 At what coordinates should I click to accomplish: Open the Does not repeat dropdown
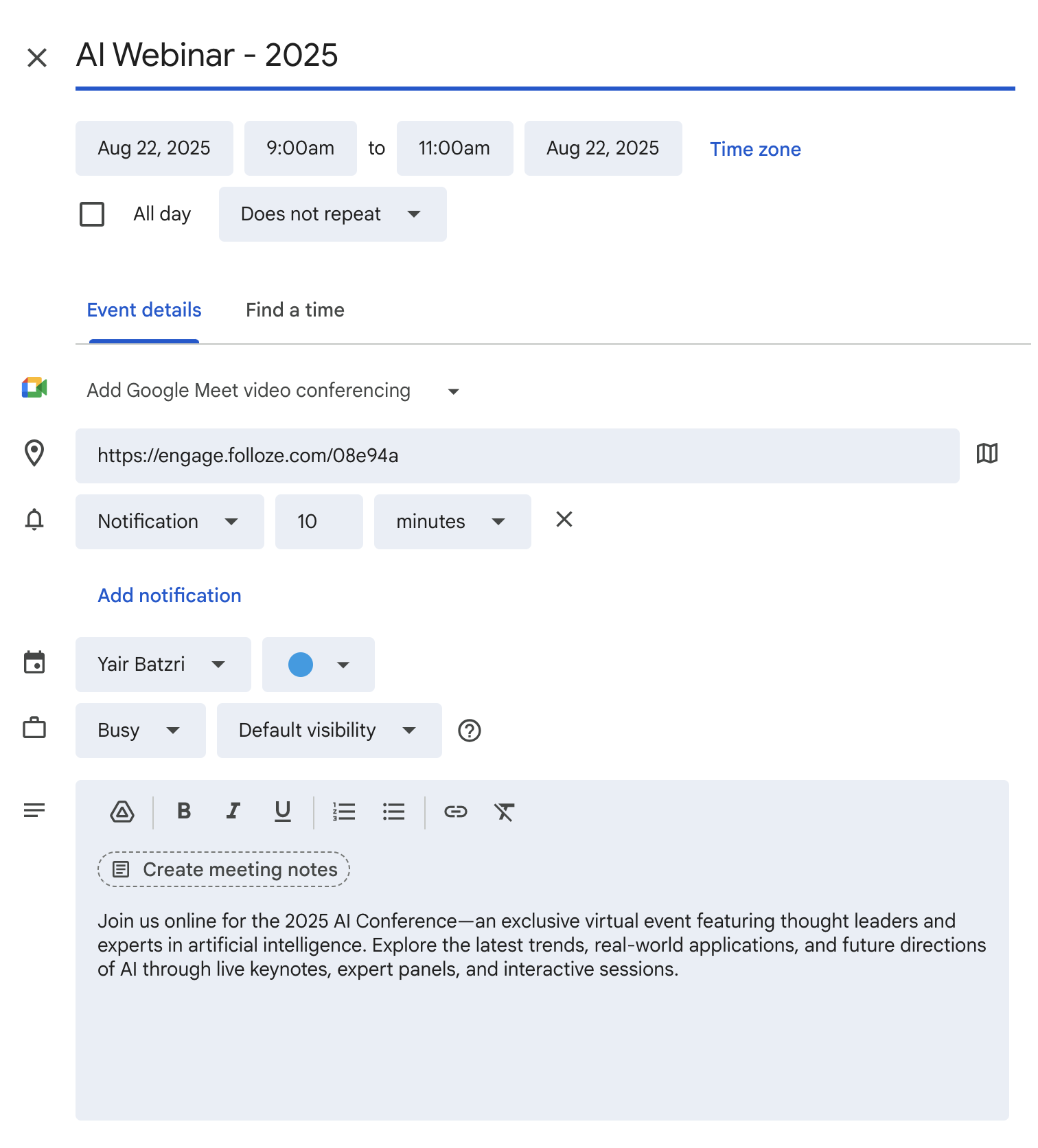pyautogui.click(x=332, y=214)
